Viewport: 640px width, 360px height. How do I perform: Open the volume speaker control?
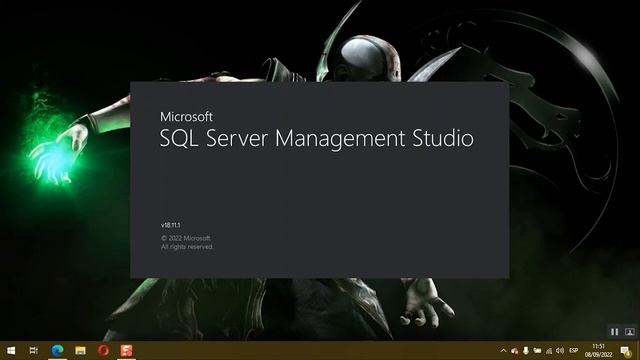[x=560, y=351]
